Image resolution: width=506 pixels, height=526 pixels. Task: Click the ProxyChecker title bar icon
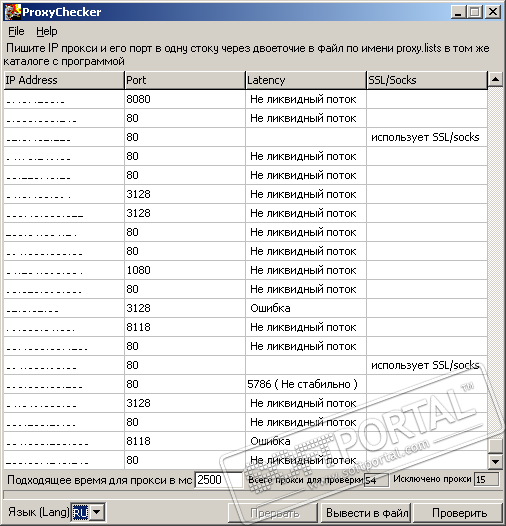[x=12, y=12]
